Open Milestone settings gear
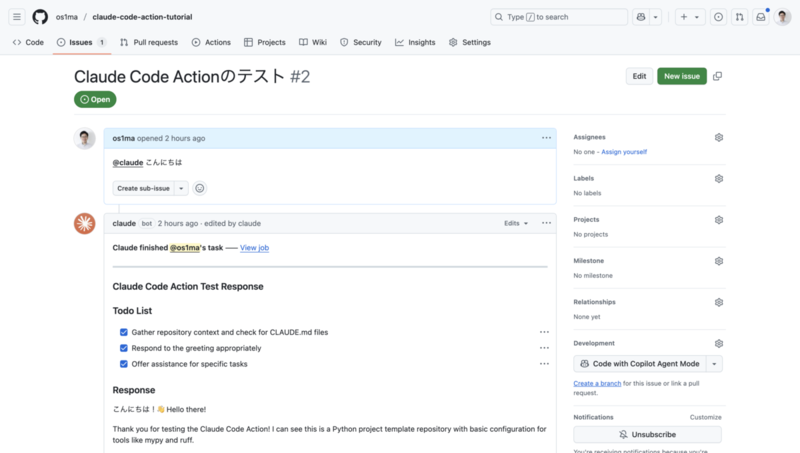 tap(719, 261)
